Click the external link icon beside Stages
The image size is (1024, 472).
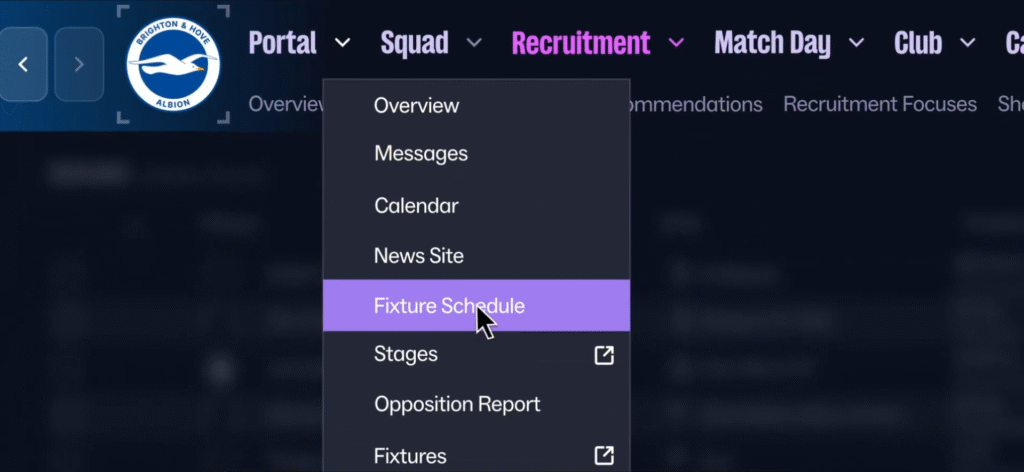coord(604,355)
